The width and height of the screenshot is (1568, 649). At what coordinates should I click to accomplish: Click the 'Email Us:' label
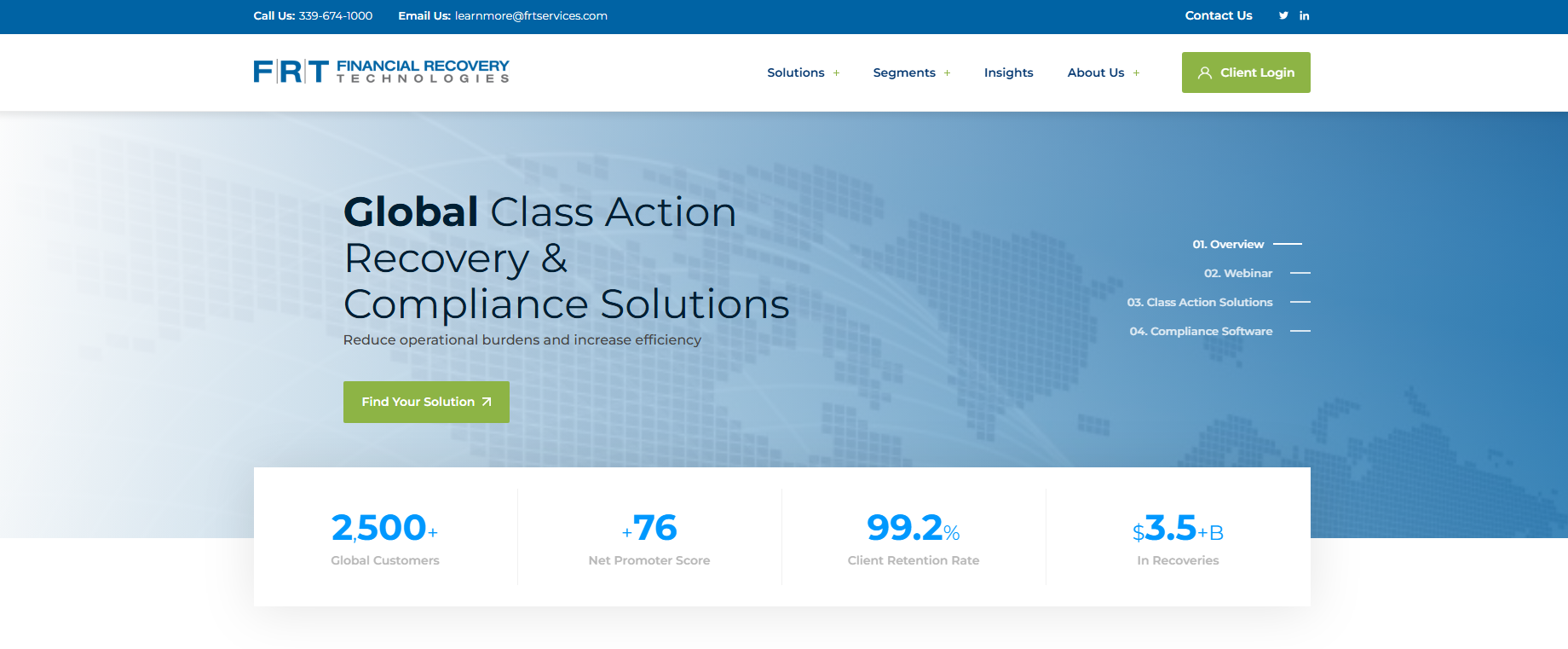click(424, 15)
